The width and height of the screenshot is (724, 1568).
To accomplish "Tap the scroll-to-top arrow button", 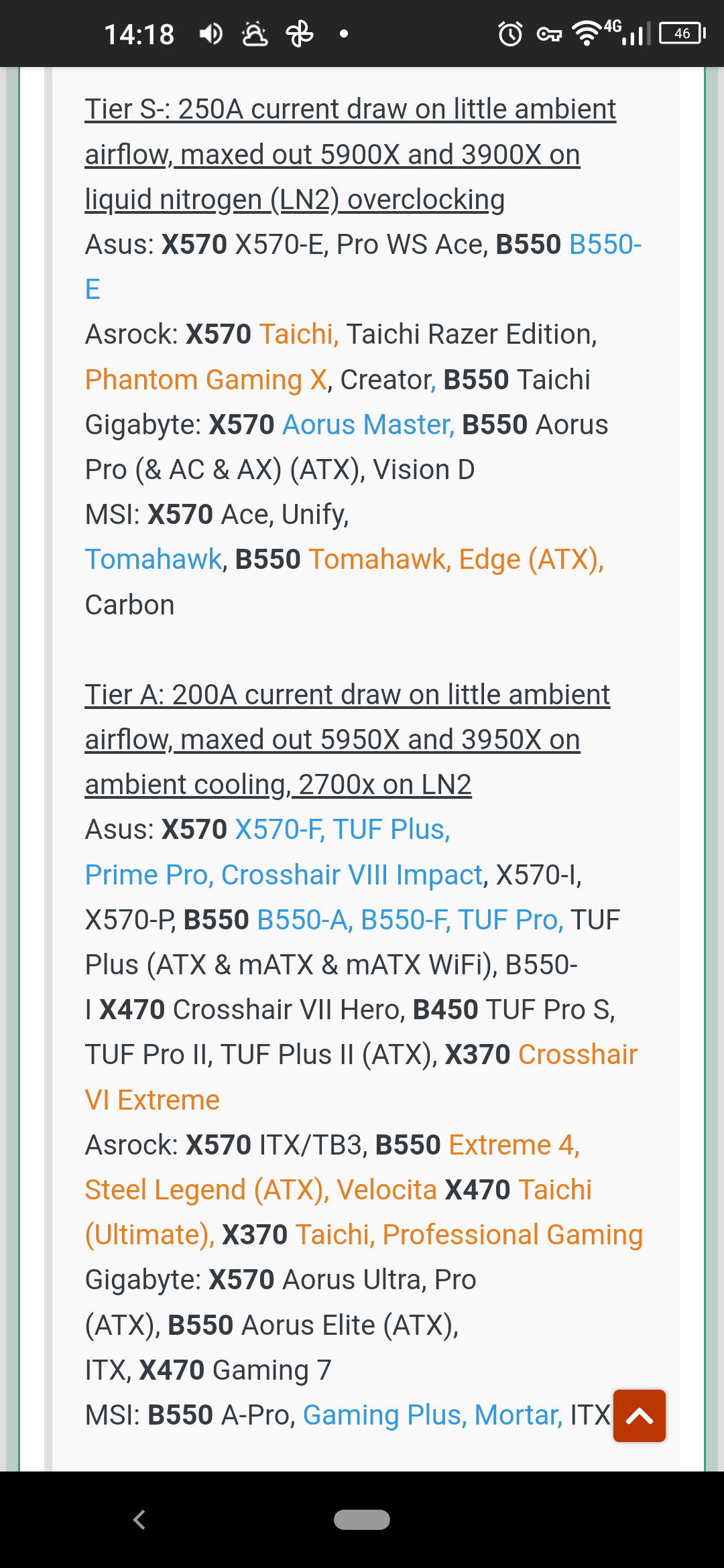I will [639, 1415].
